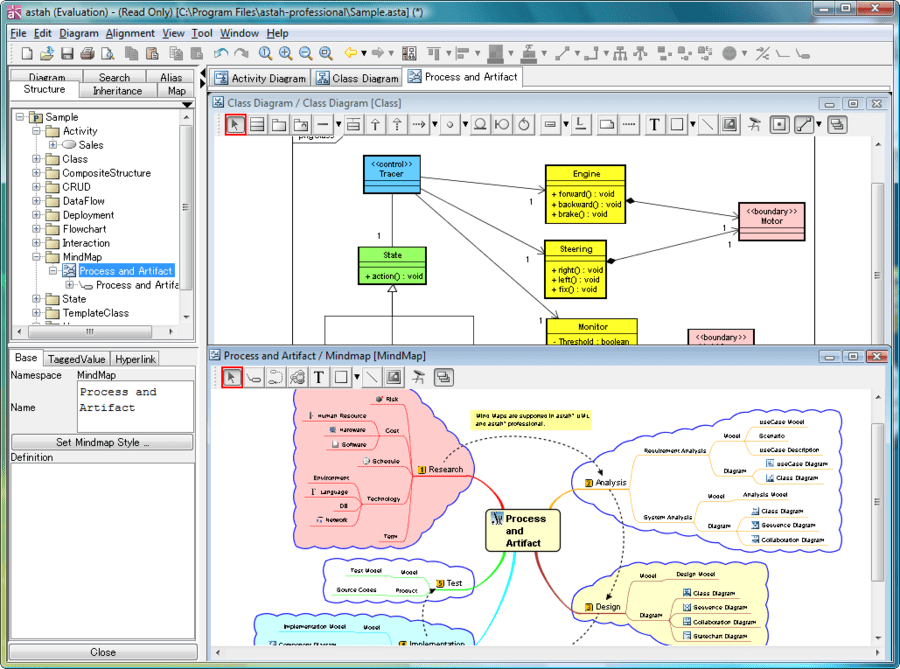Switch to the Activity Diagram tab

tap(260, 78)
